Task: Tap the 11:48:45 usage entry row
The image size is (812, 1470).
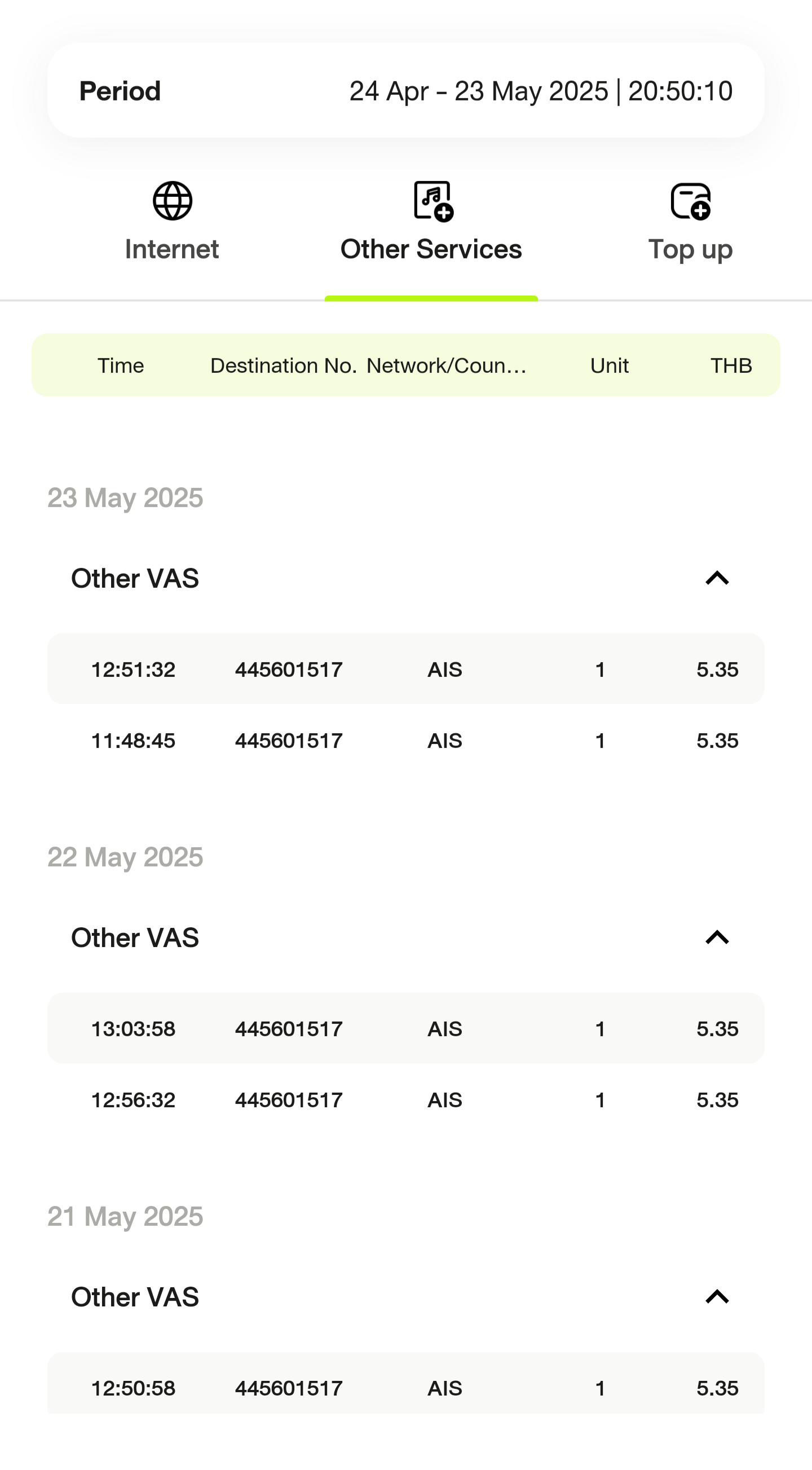Action: [x=405, y=741]
